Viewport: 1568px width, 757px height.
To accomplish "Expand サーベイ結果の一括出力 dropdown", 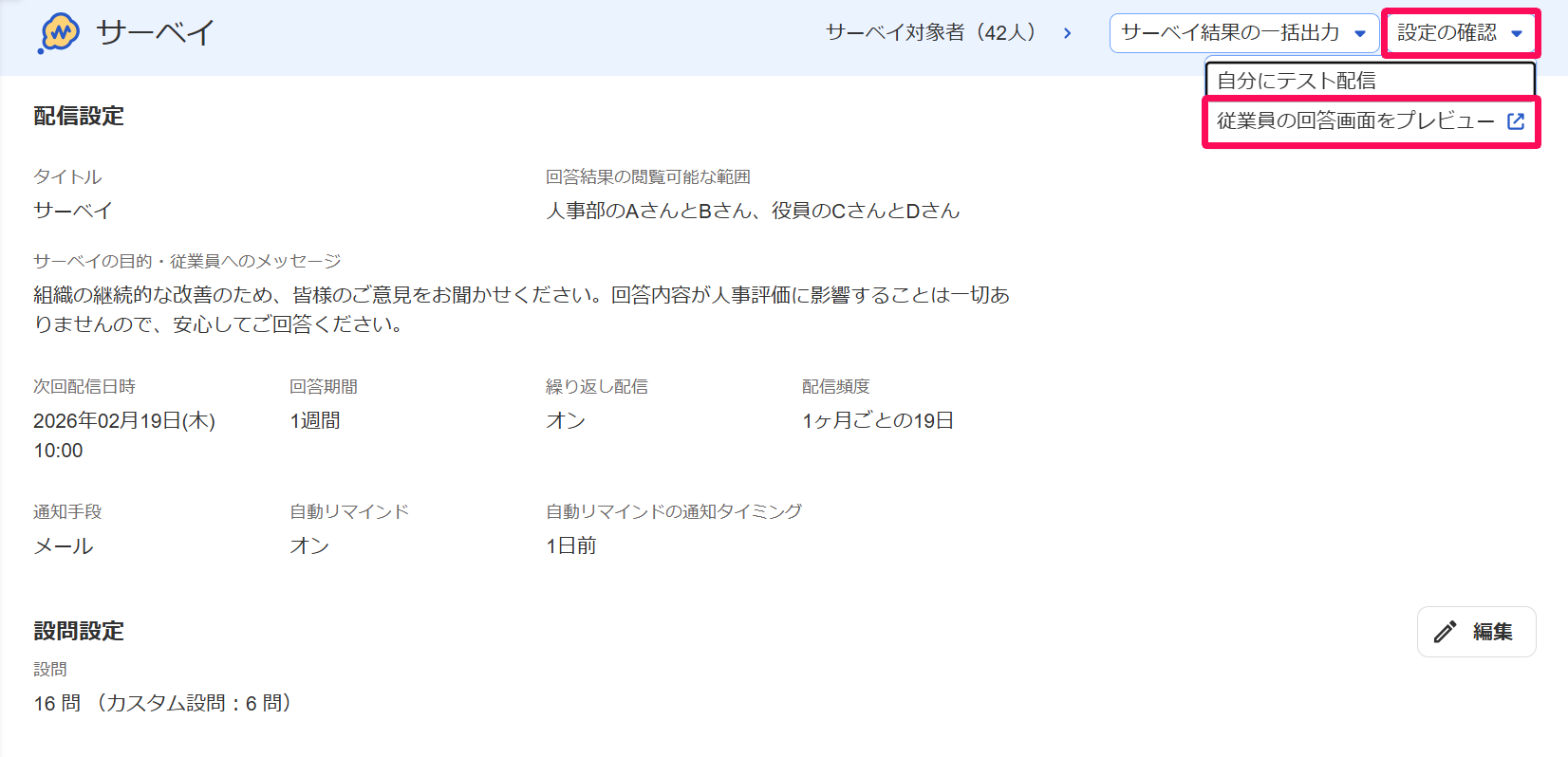I will (x=1243, y=33).
